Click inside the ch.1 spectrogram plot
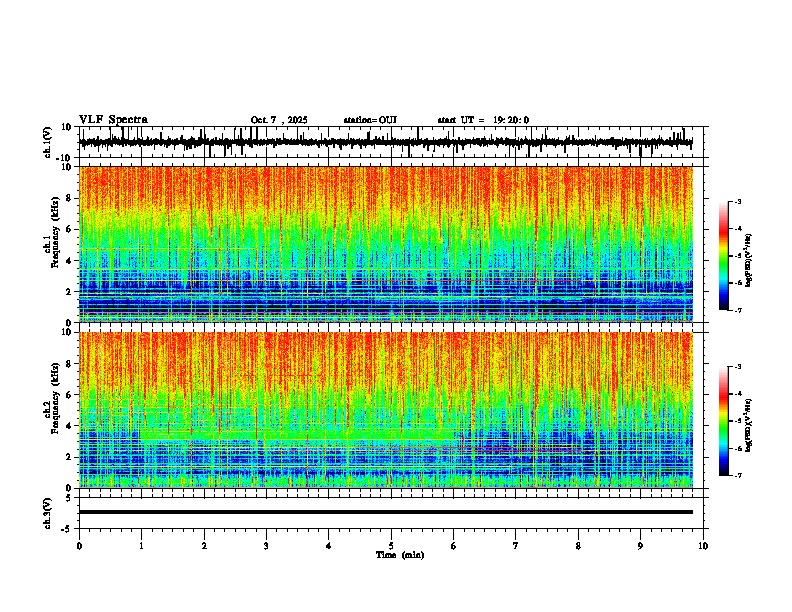Screen dimensions: 792x612 [x=386, y=244]
